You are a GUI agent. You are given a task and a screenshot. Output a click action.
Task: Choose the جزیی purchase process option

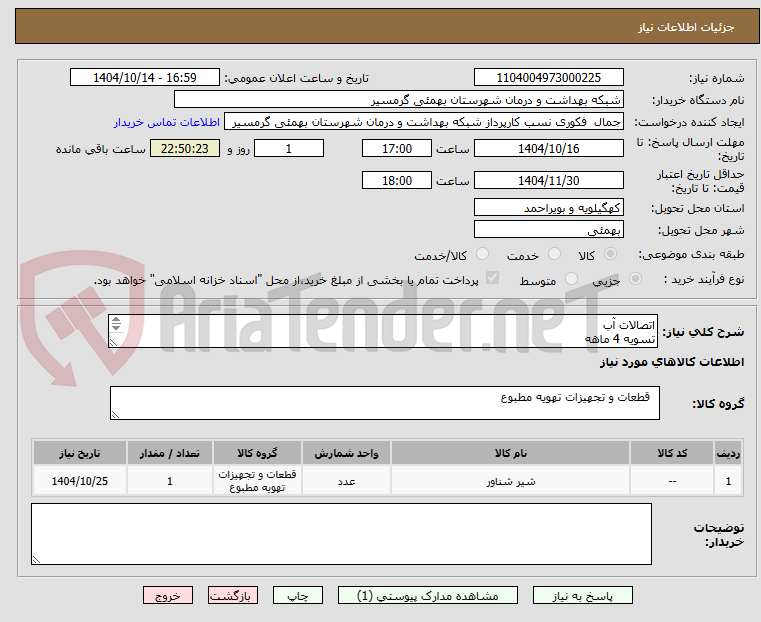click(635, 278)
